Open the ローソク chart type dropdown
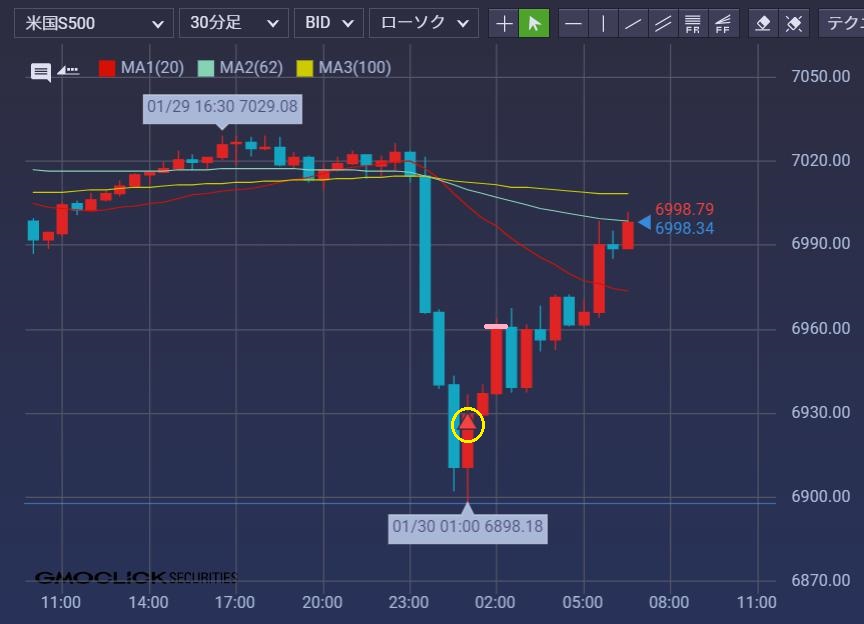Image resolution: width=864 pixels, height=624 pixels. pos(423,23)
